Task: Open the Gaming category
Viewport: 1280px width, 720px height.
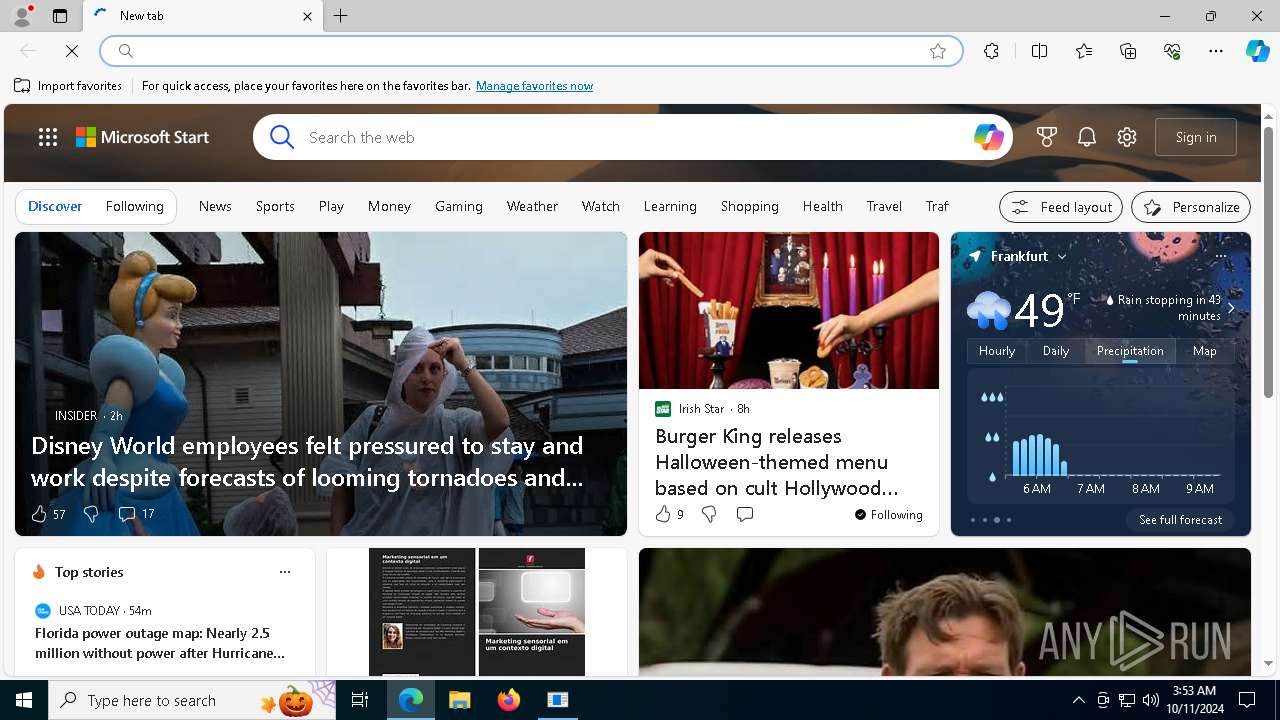Action: pos(459,206)
